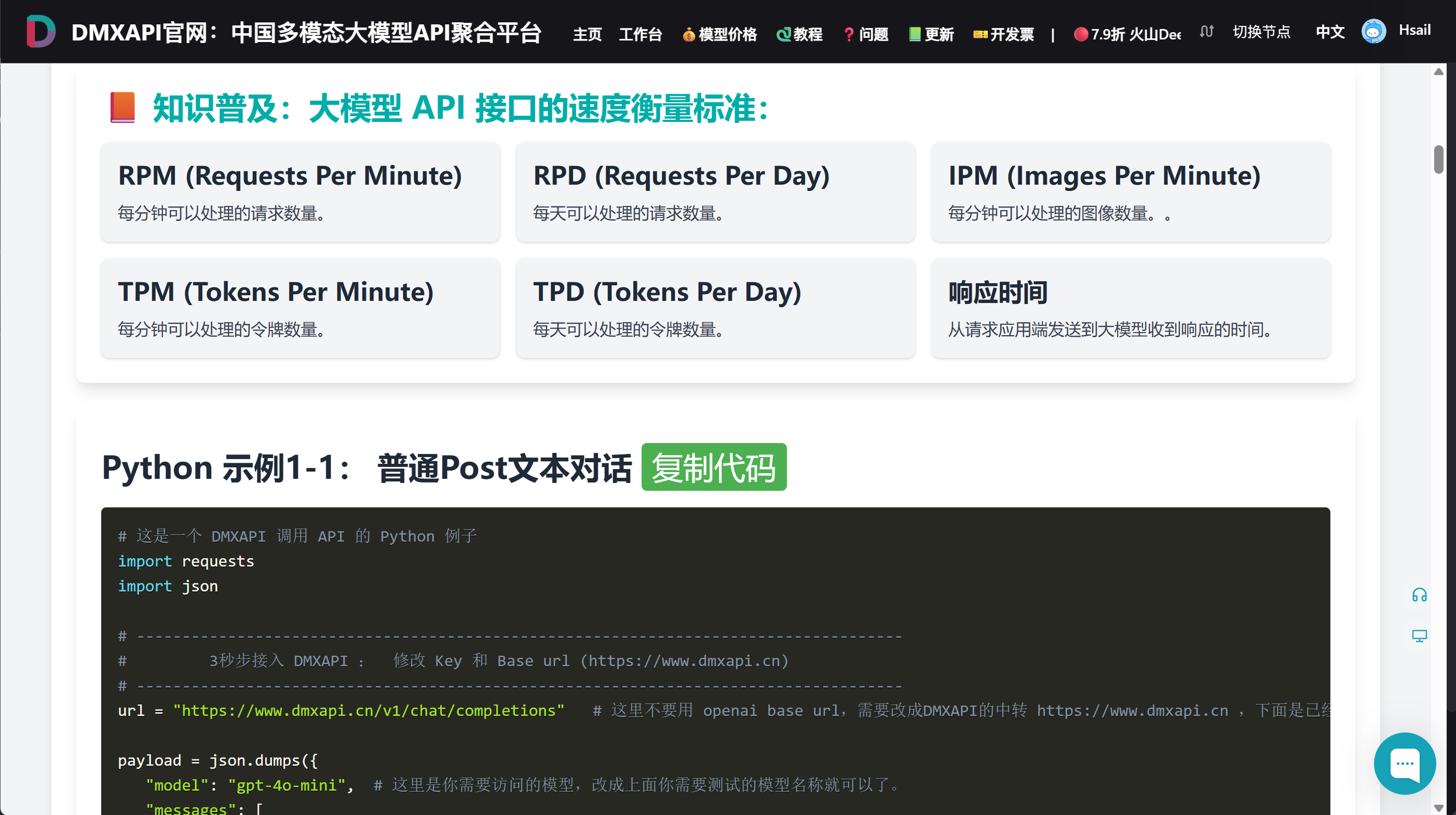
Task: Click the red book icon beside heading
Action: pos(123,107)
